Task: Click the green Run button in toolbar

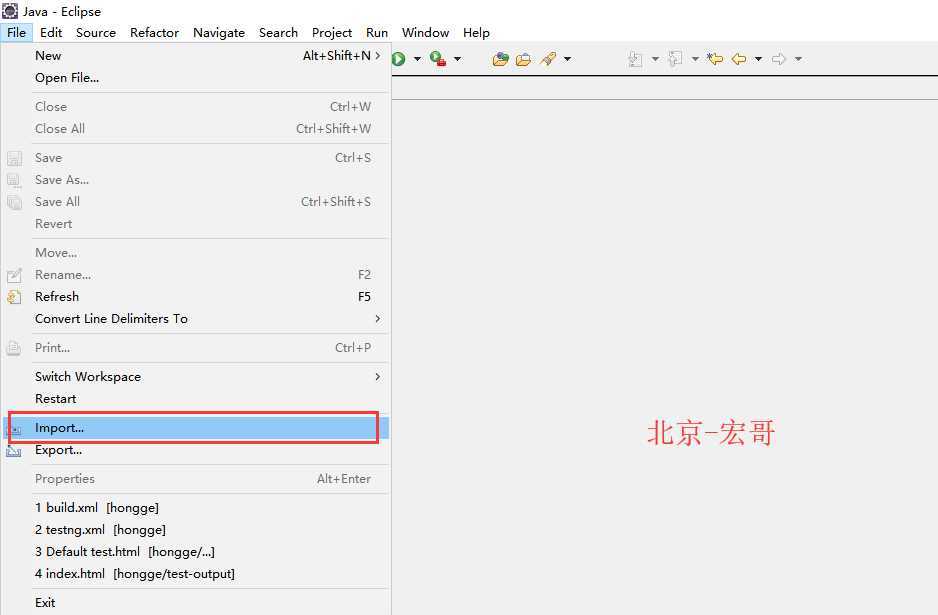Action: click(x=399, y=59)
